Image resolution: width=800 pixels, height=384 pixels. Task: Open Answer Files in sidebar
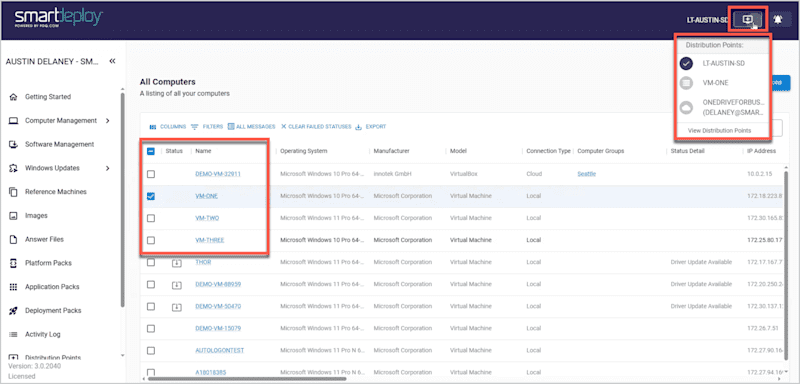click(x=44, y=239)
